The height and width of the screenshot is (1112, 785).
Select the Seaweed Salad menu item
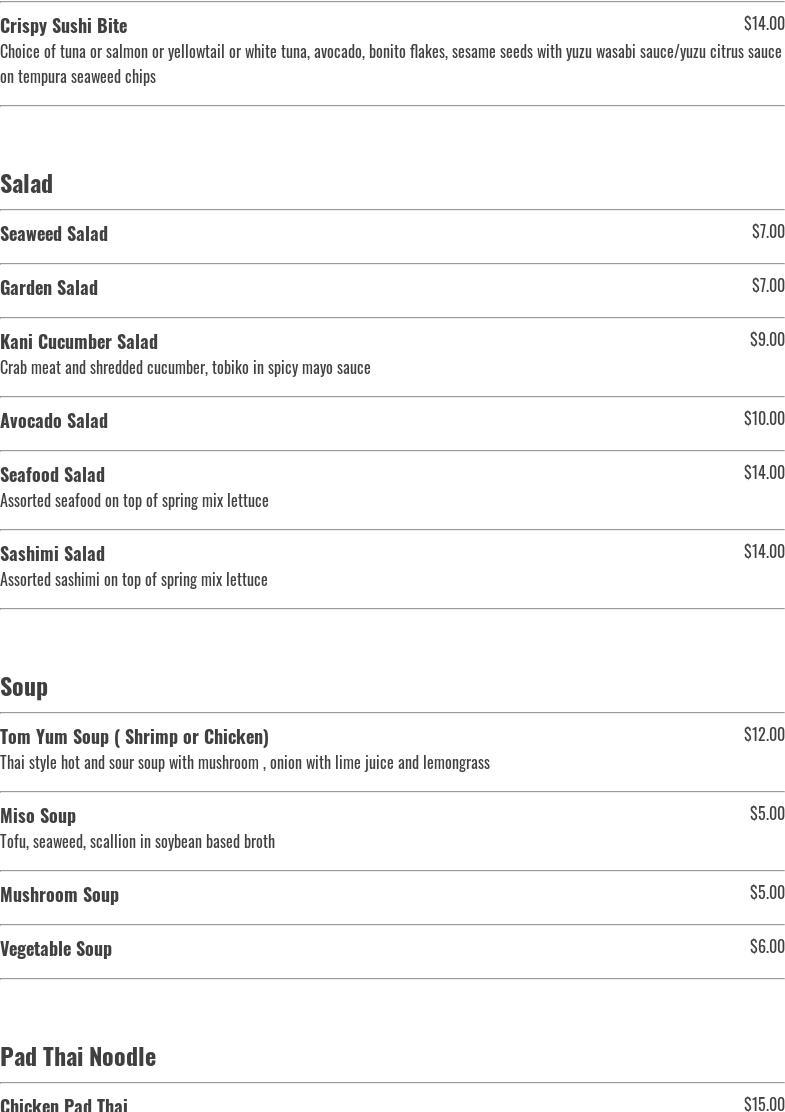[54, 234]
